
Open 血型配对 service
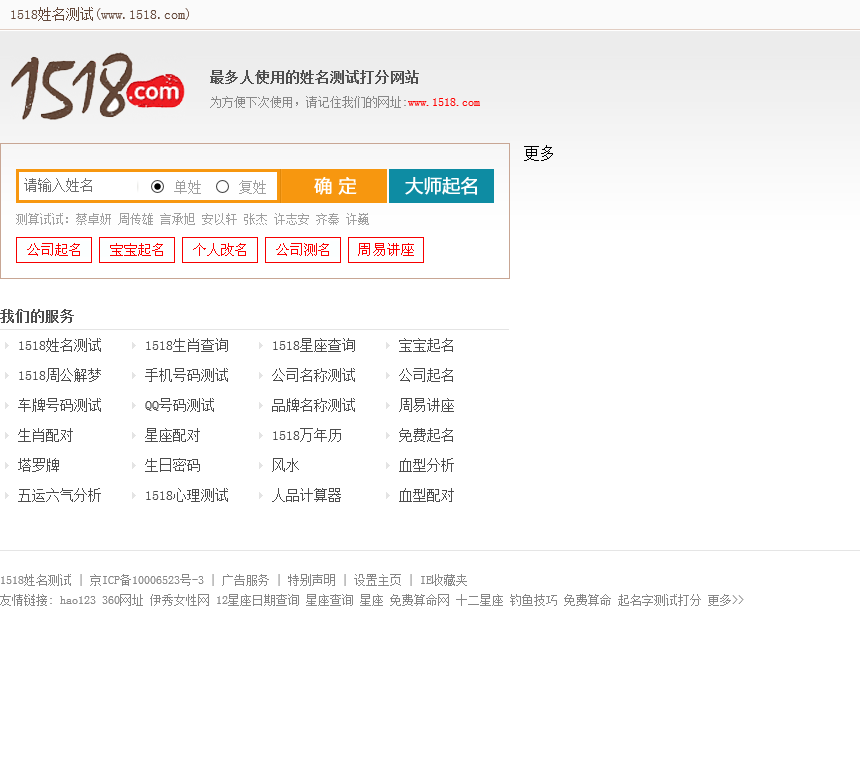click(x=426, y=496)
